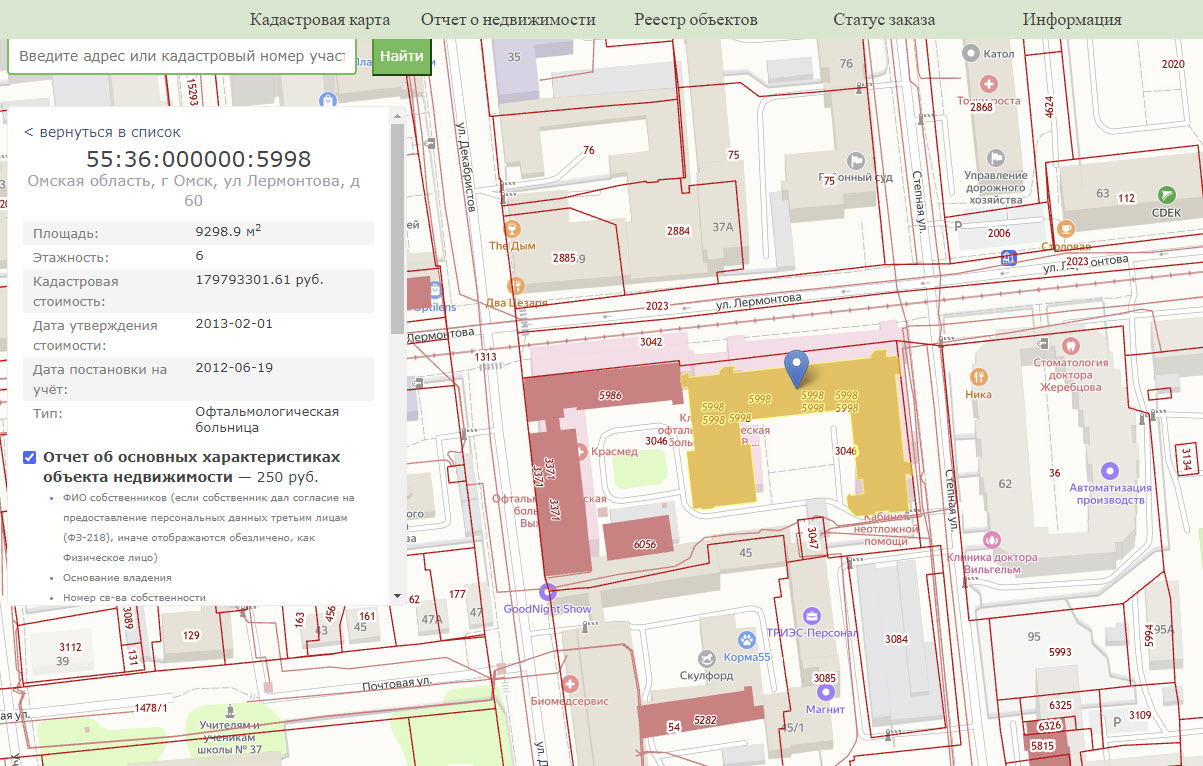
Task: Click the вернуться в список link
Action: click(x=102, y=132)
